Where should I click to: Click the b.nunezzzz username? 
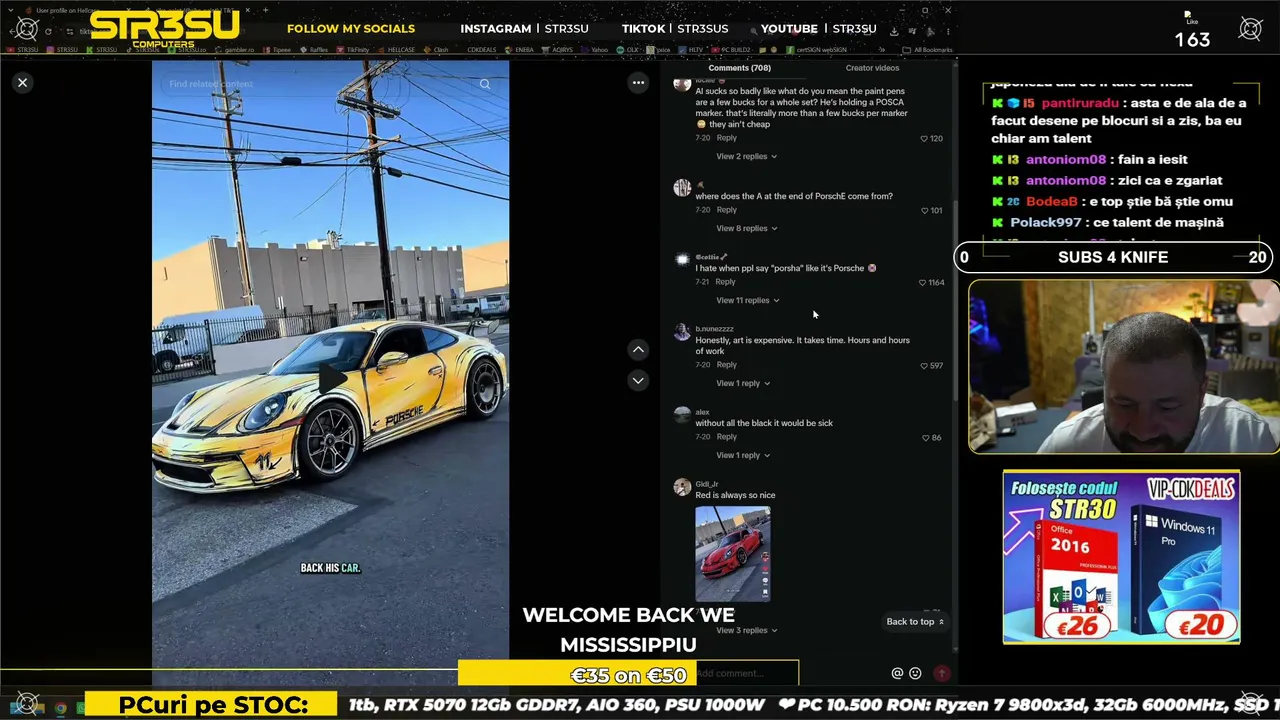pos(715,329)
